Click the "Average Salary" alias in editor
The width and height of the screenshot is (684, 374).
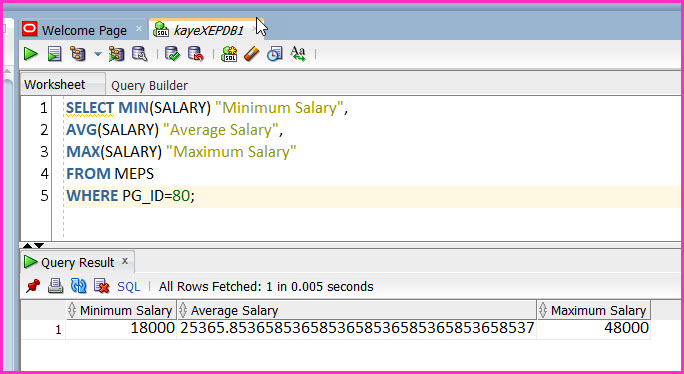[x=220, y=130]
